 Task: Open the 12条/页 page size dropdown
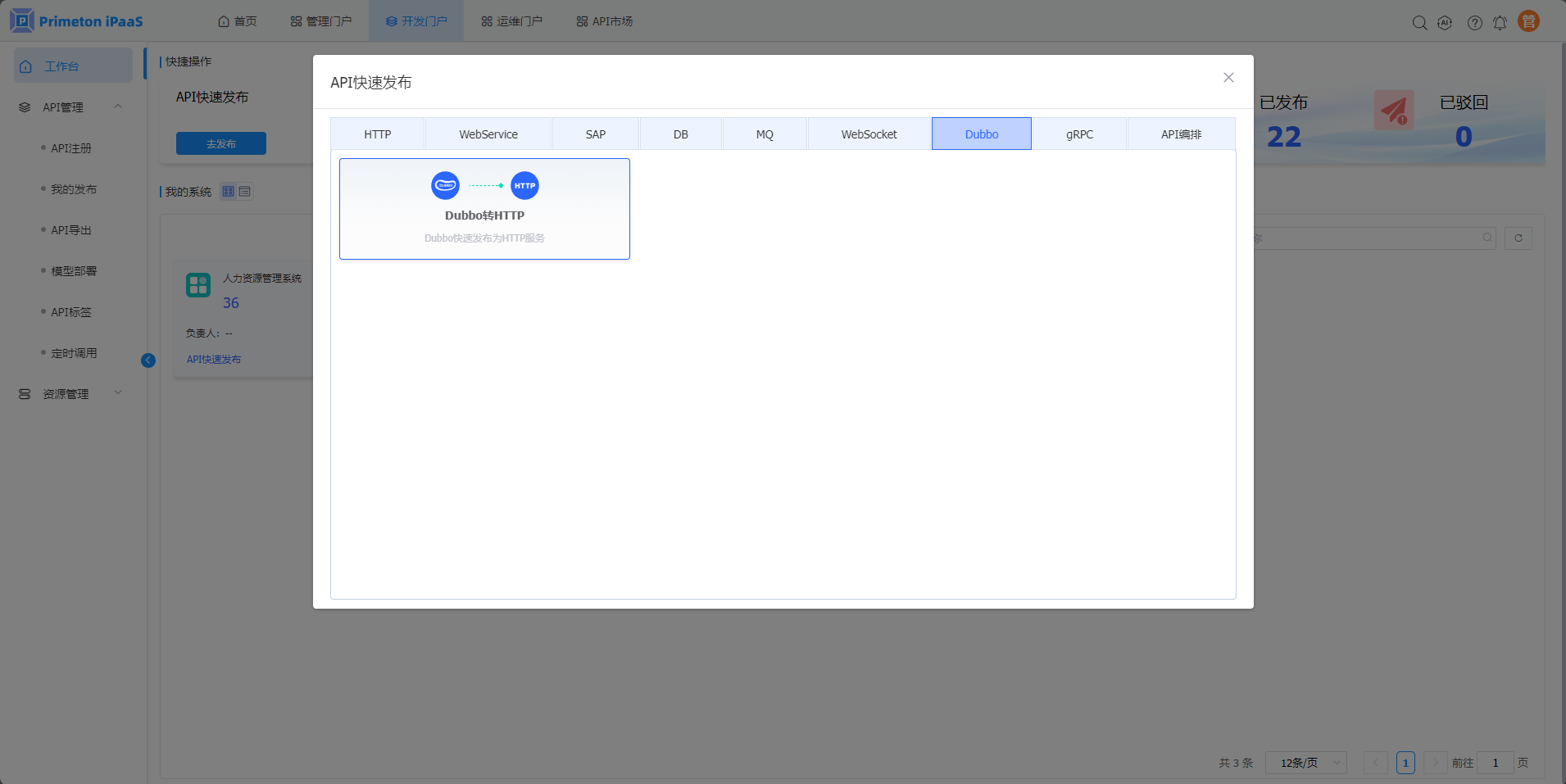1305,763
